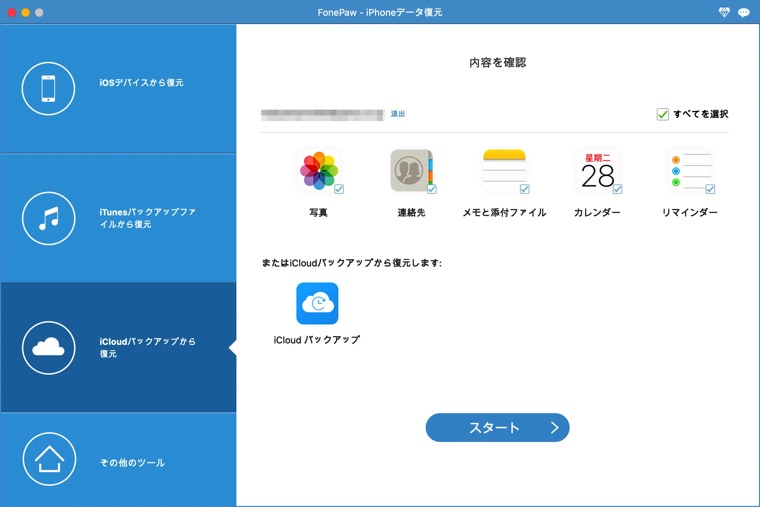Image resolution: width=760 pixels, height=507 pixels.
Task: Click the blurred account name field
Action: [322, 114]
